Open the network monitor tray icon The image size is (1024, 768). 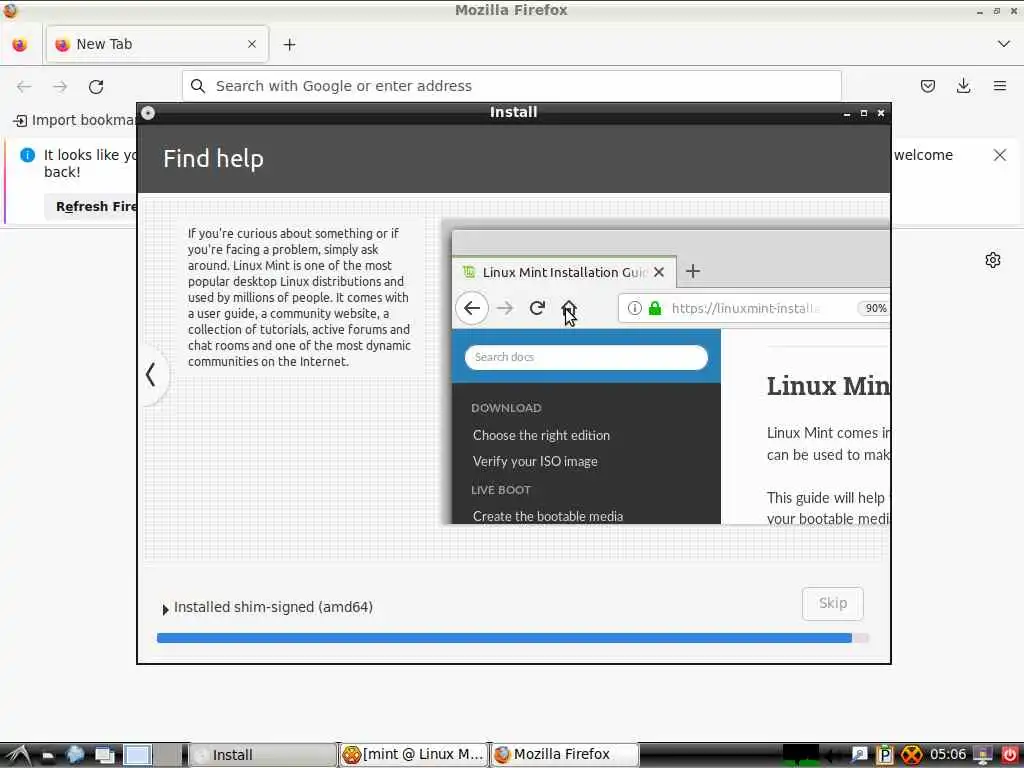[x=982, y=755]
